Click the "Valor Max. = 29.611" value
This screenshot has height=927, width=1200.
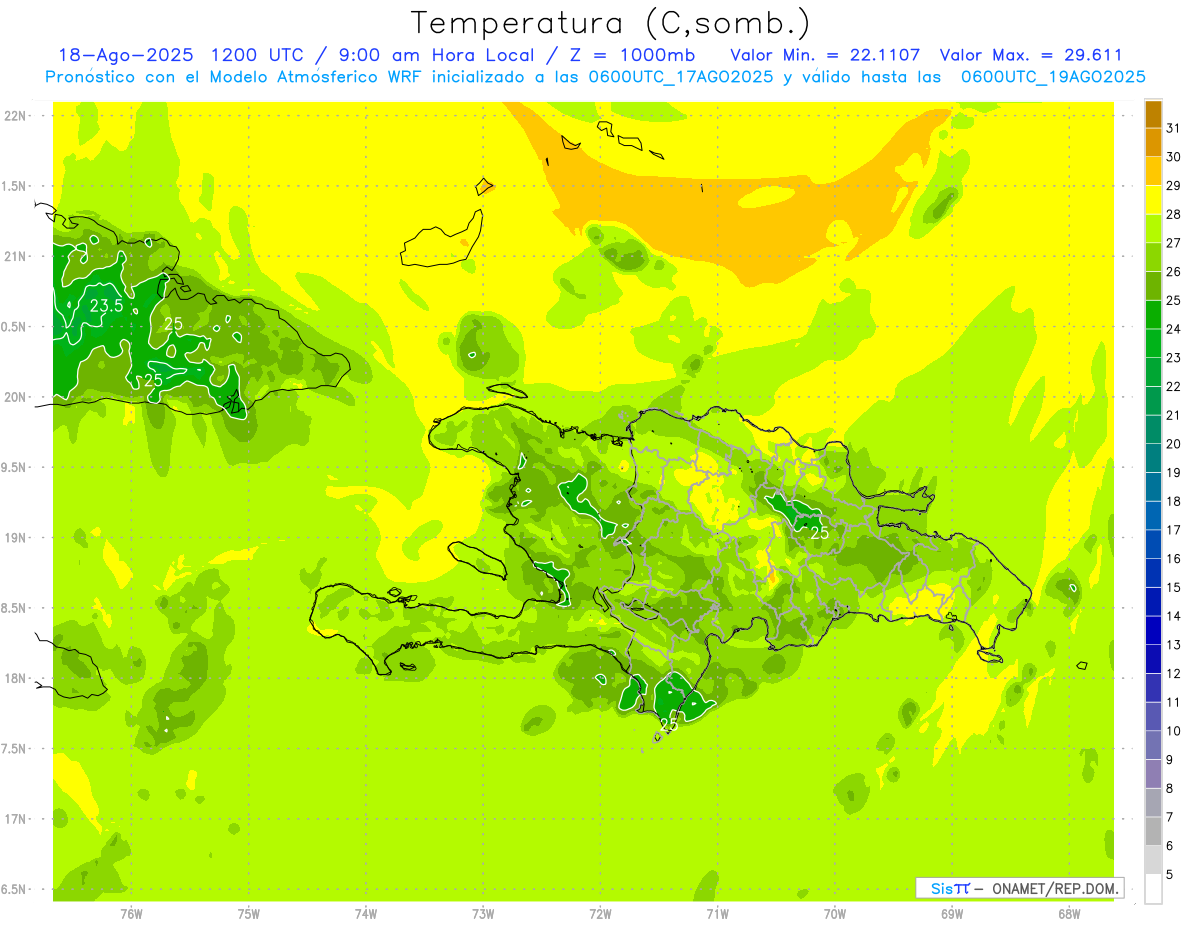1032,55
